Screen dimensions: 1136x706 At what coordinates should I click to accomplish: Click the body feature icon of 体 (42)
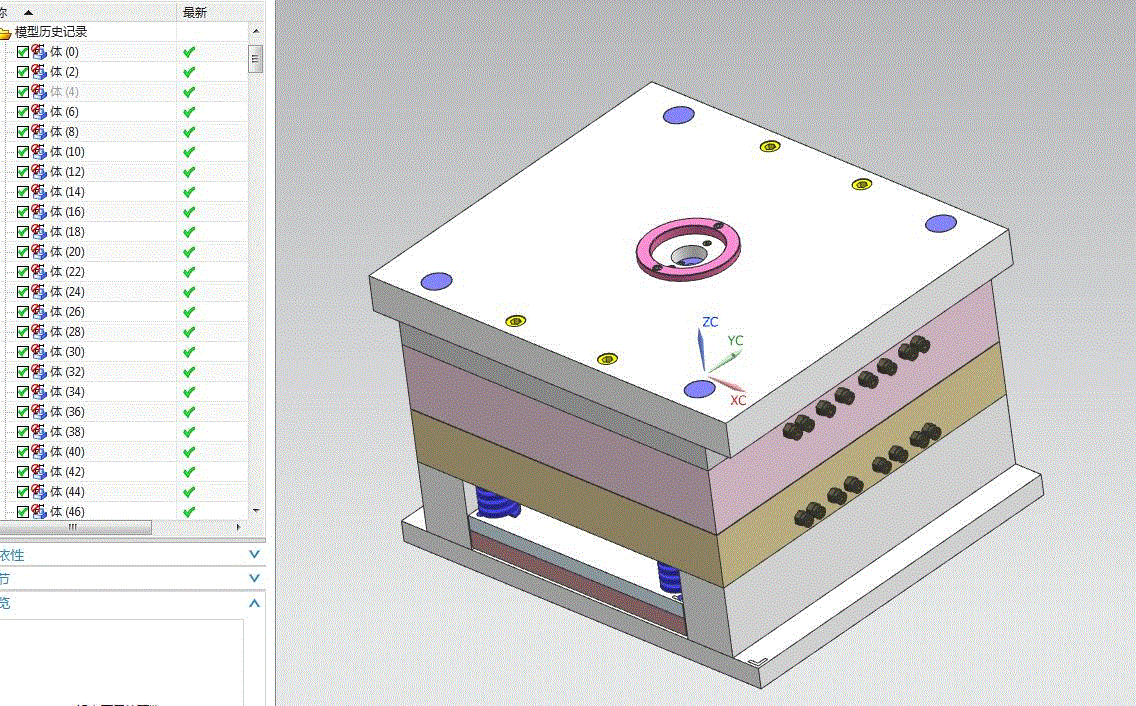pos(39,472)
